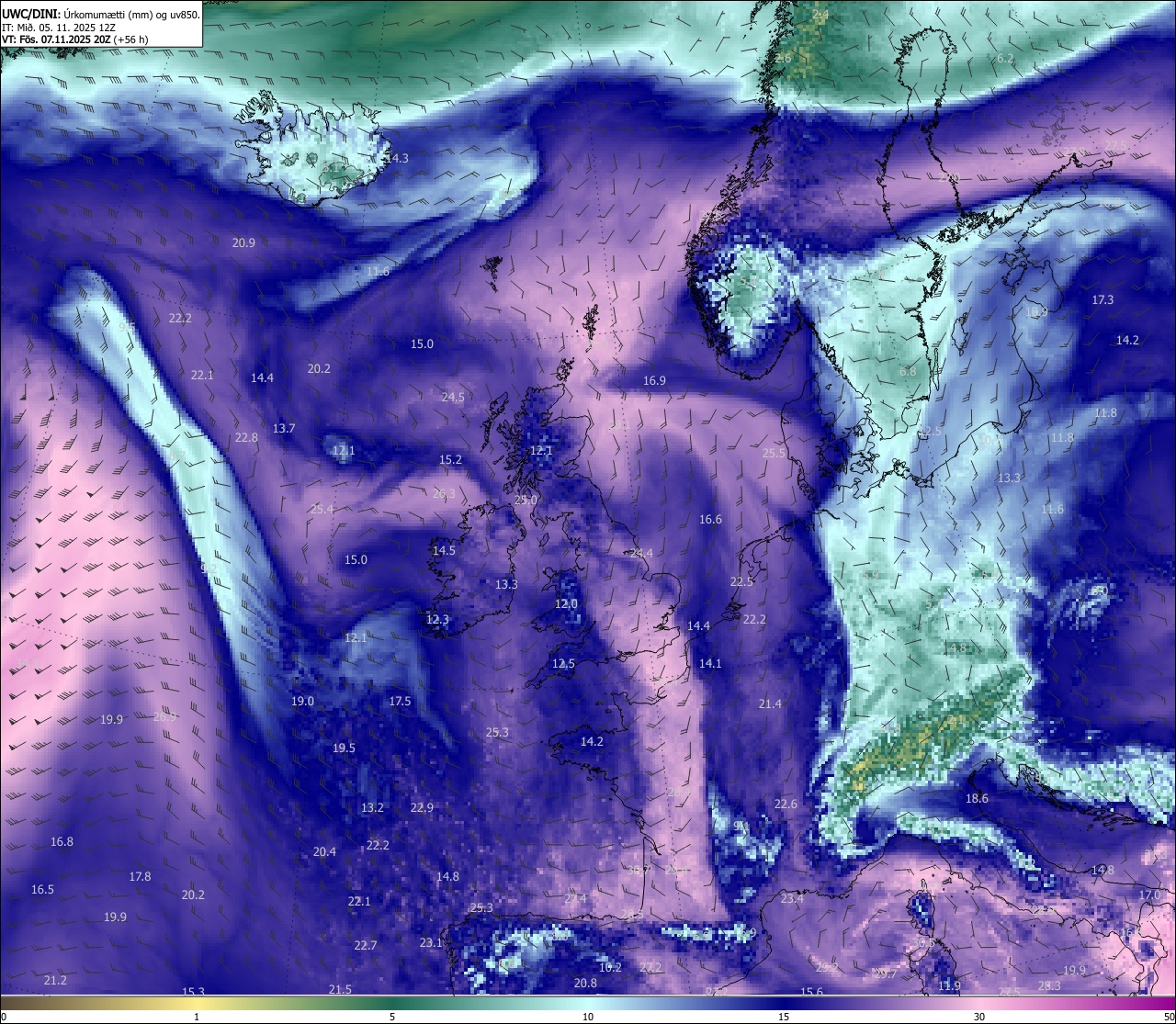The image size is (1176, 1024).
Task: Click the 14.1 map value
Action: 710,663
